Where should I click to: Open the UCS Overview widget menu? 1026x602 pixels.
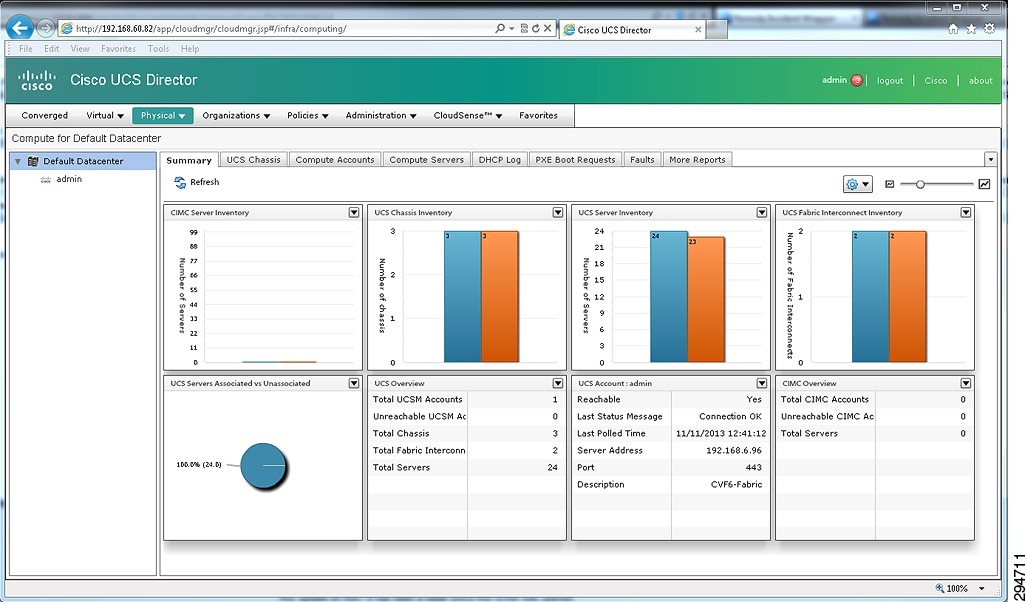pos(558,383)
